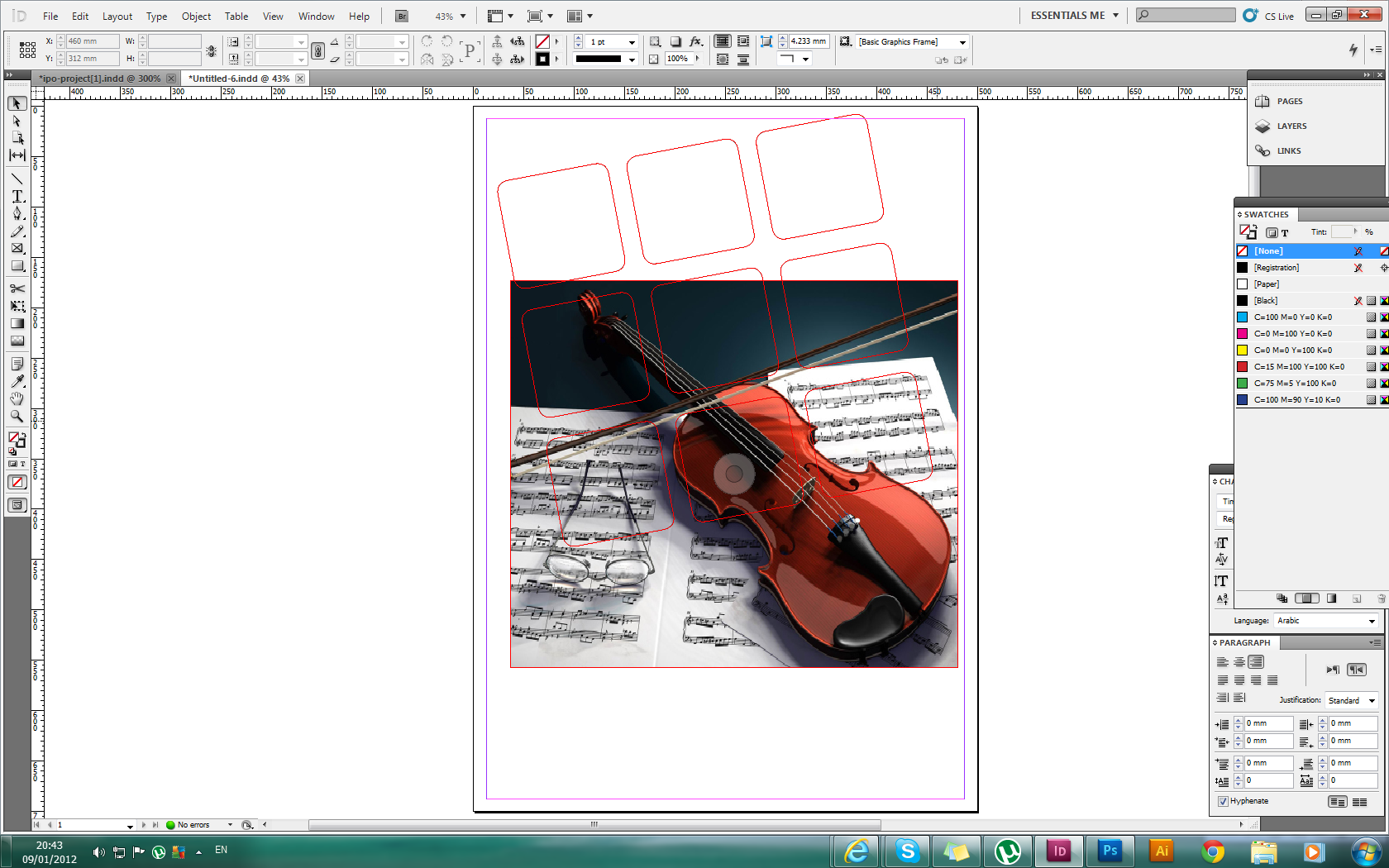The height and width of the screenshot is (868, 1389).
Task: Select the Hand tool
Action: 17,398
